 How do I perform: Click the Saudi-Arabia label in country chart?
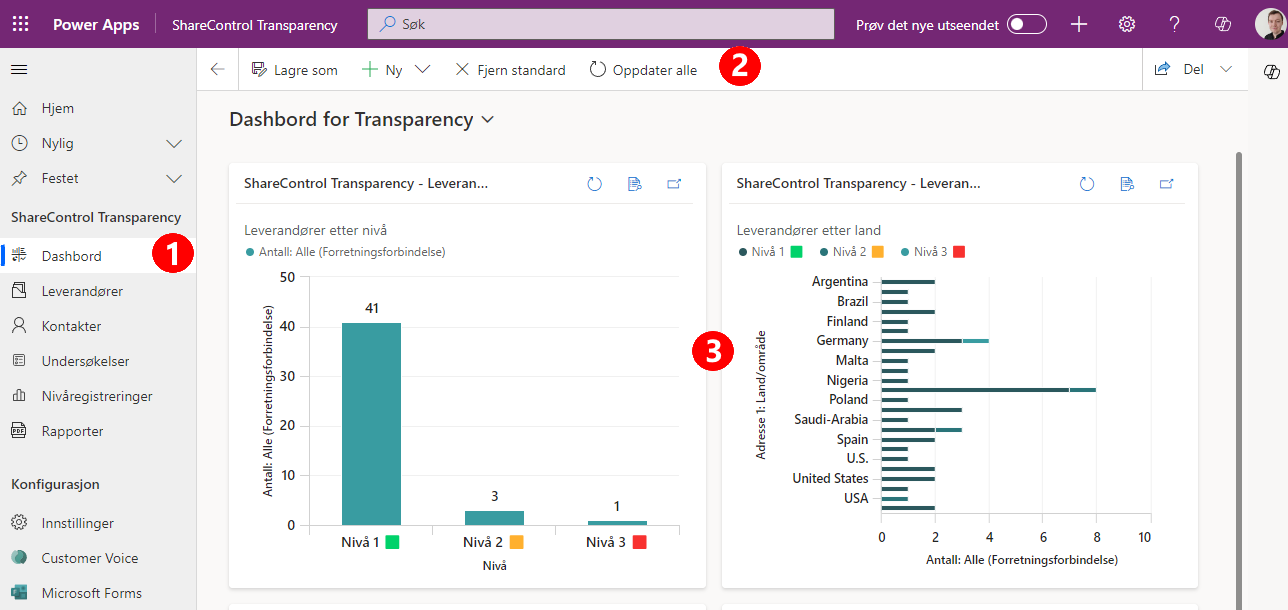click(x=831, y=420)
